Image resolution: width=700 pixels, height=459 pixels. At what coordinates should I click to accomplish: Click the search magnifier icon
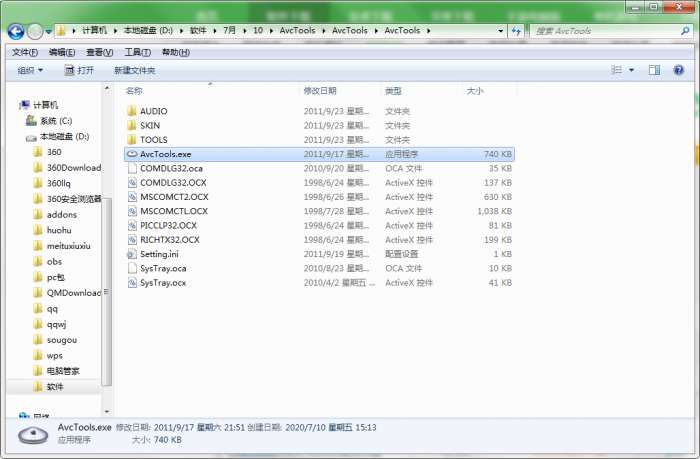[x=685, y=31]
